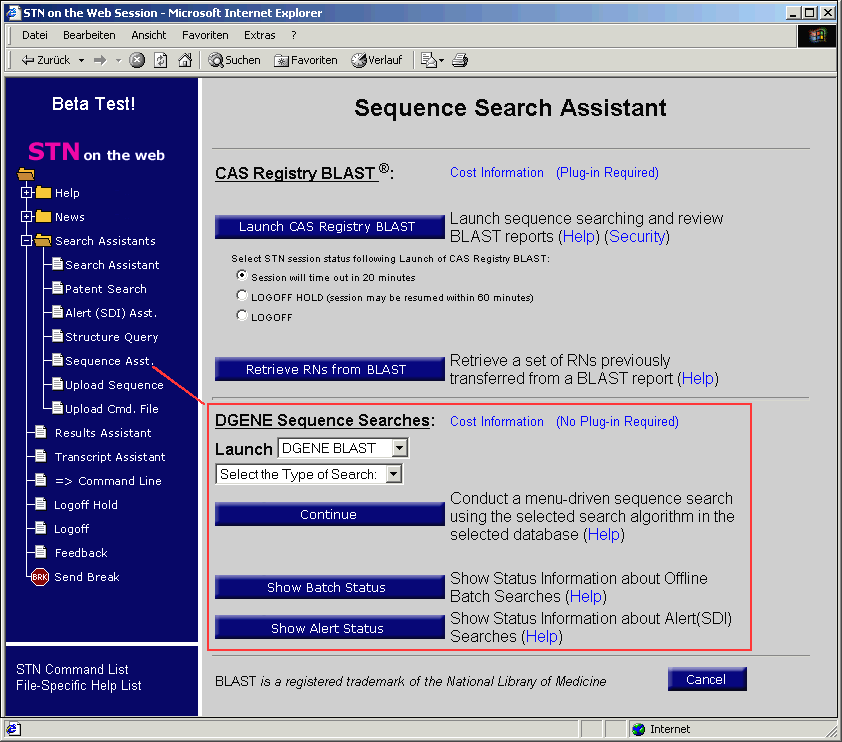Image resolution: width=842 pixels, height=742 pixels.
Task: Click the document icon beside Upload Sequence
Action: point(57,384)
